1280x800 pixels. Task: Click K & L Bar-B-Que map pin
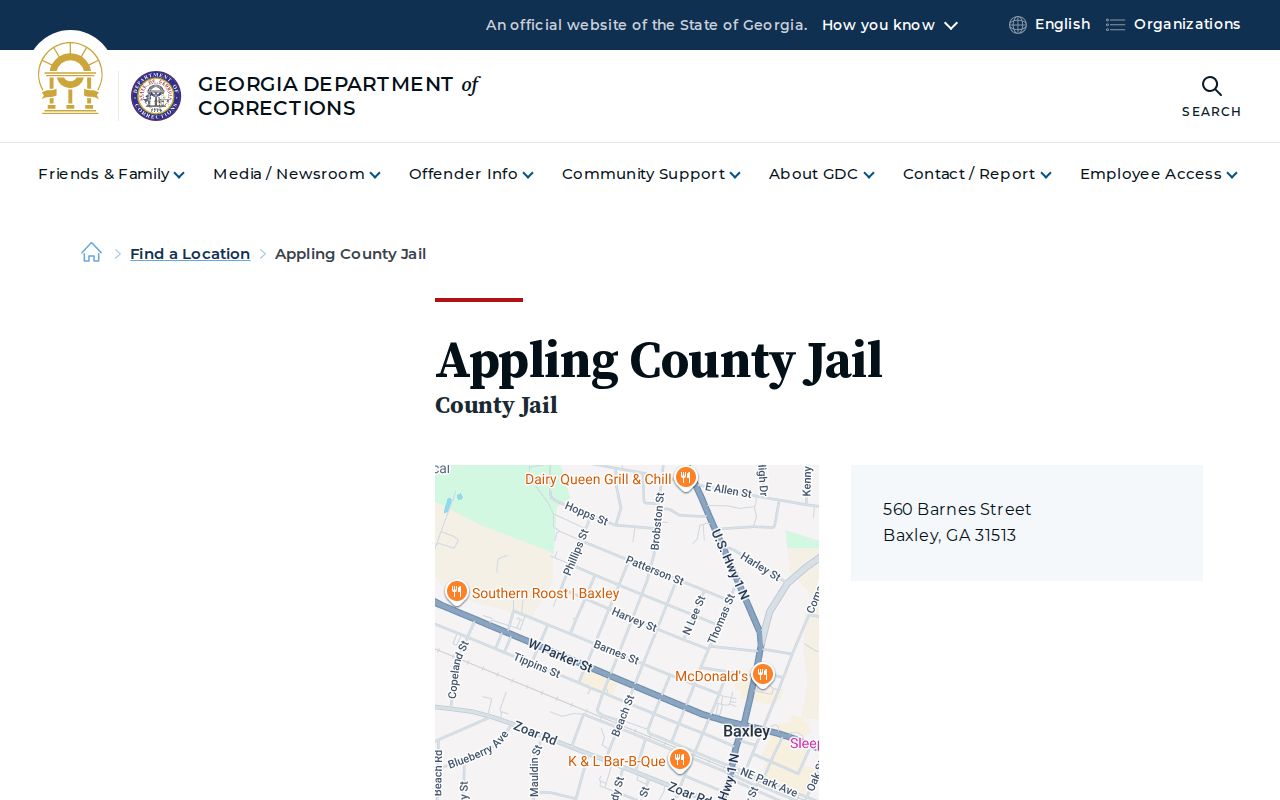click(x=679, y=760)
